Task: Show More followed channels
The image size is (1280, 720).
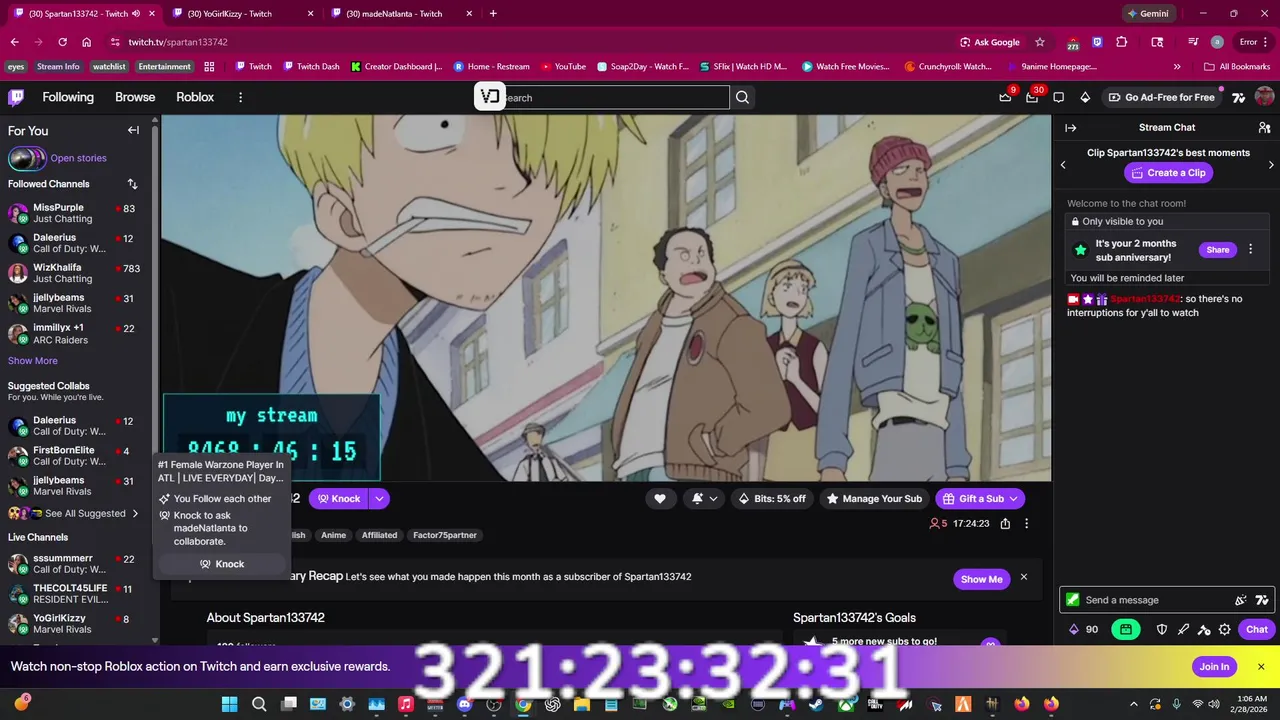Action: click(x=33, y=361)
